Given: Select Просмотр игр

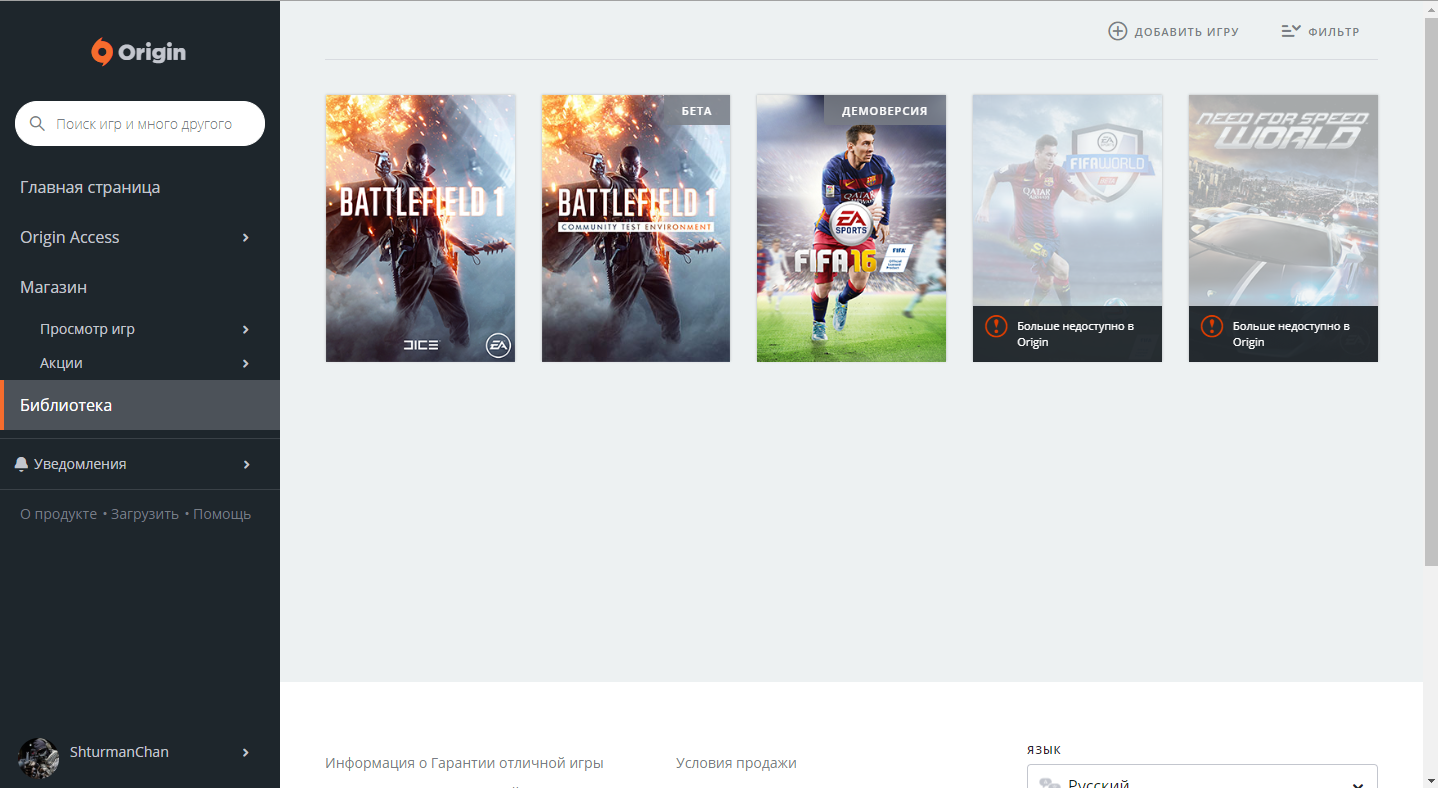Looking at the screenshot, I should (87, 329).
